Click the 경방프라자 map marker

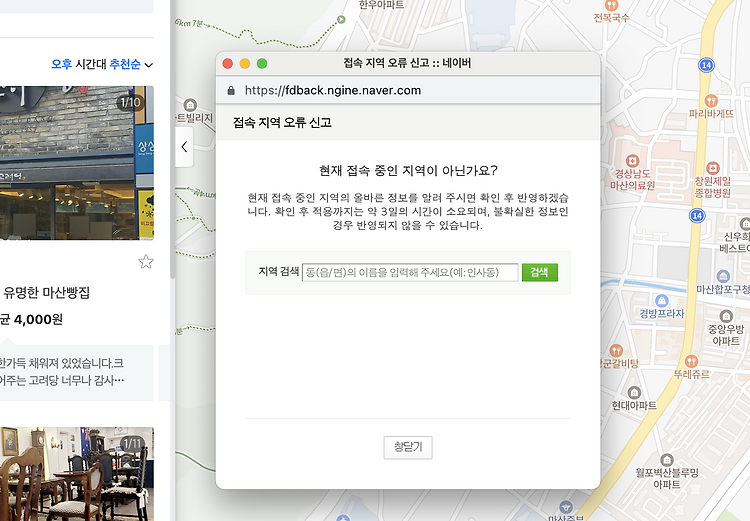(662, 300)
